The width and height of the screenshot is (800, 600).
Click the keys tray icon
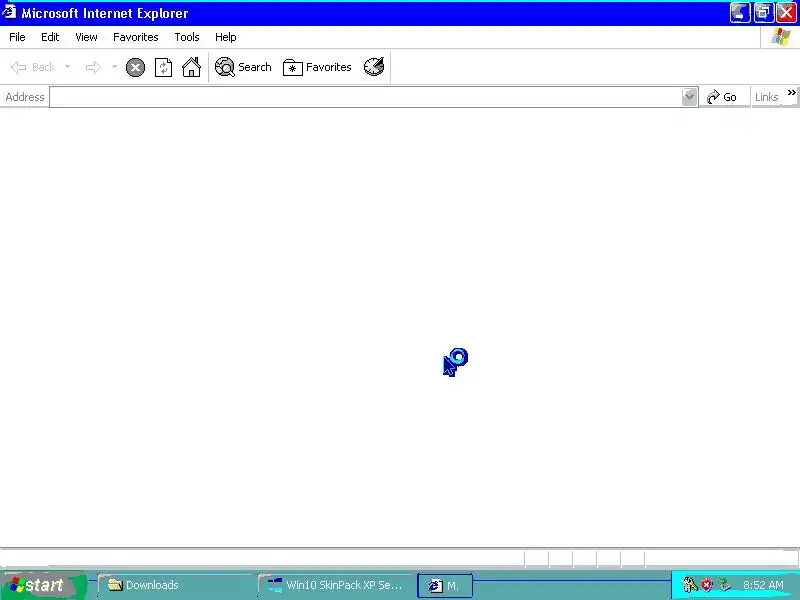coord(689,584)
